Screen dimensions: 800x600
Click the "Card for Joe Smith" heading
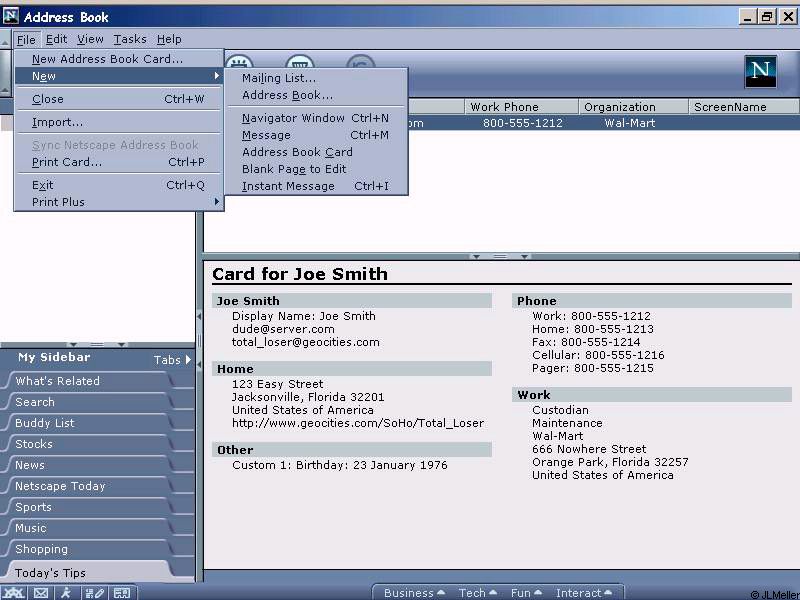click(x=300, y=274)
